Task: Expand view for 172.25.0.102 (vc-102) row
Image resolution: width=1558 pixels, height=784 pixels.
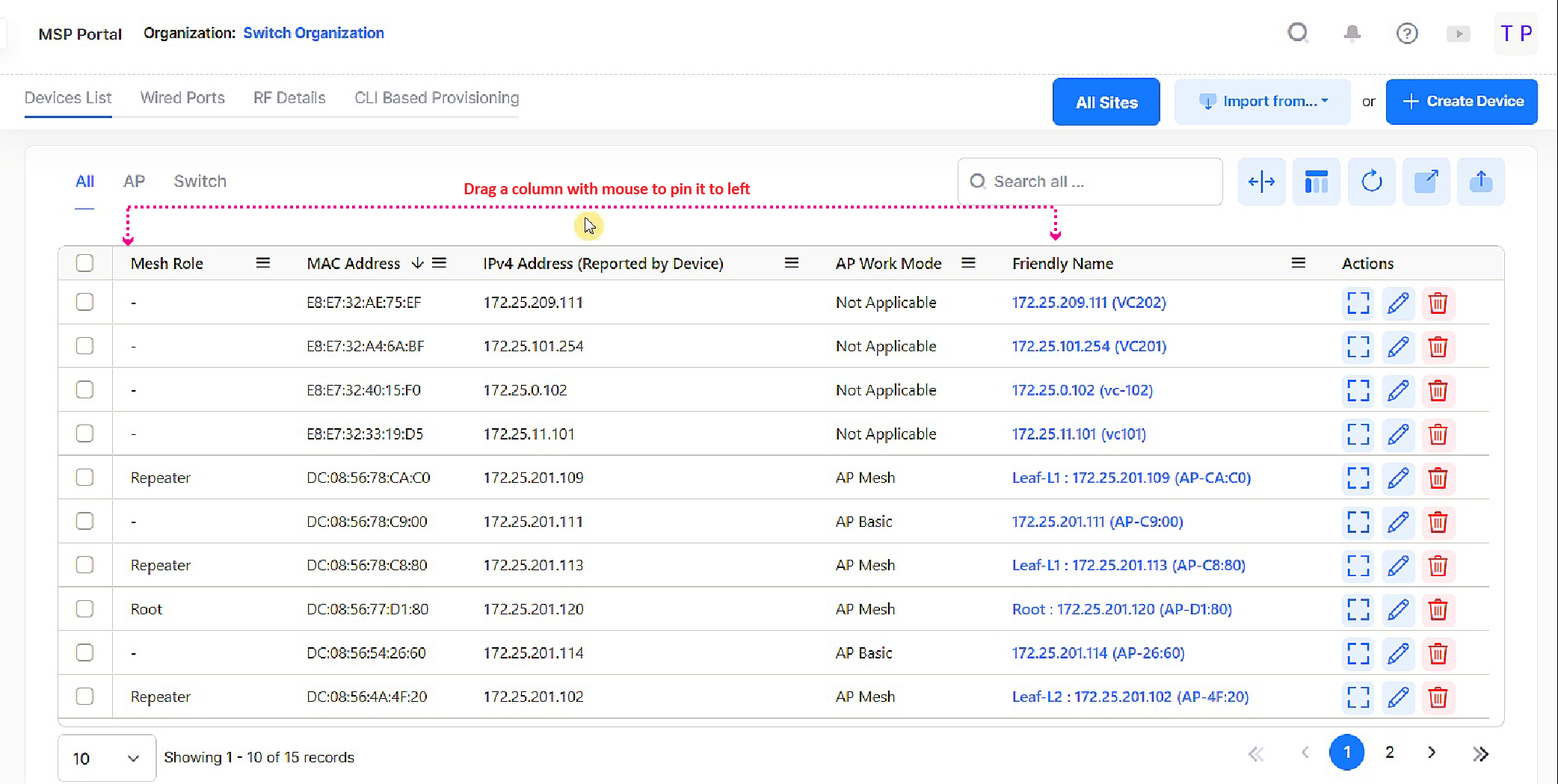Action: point(1358,391)
